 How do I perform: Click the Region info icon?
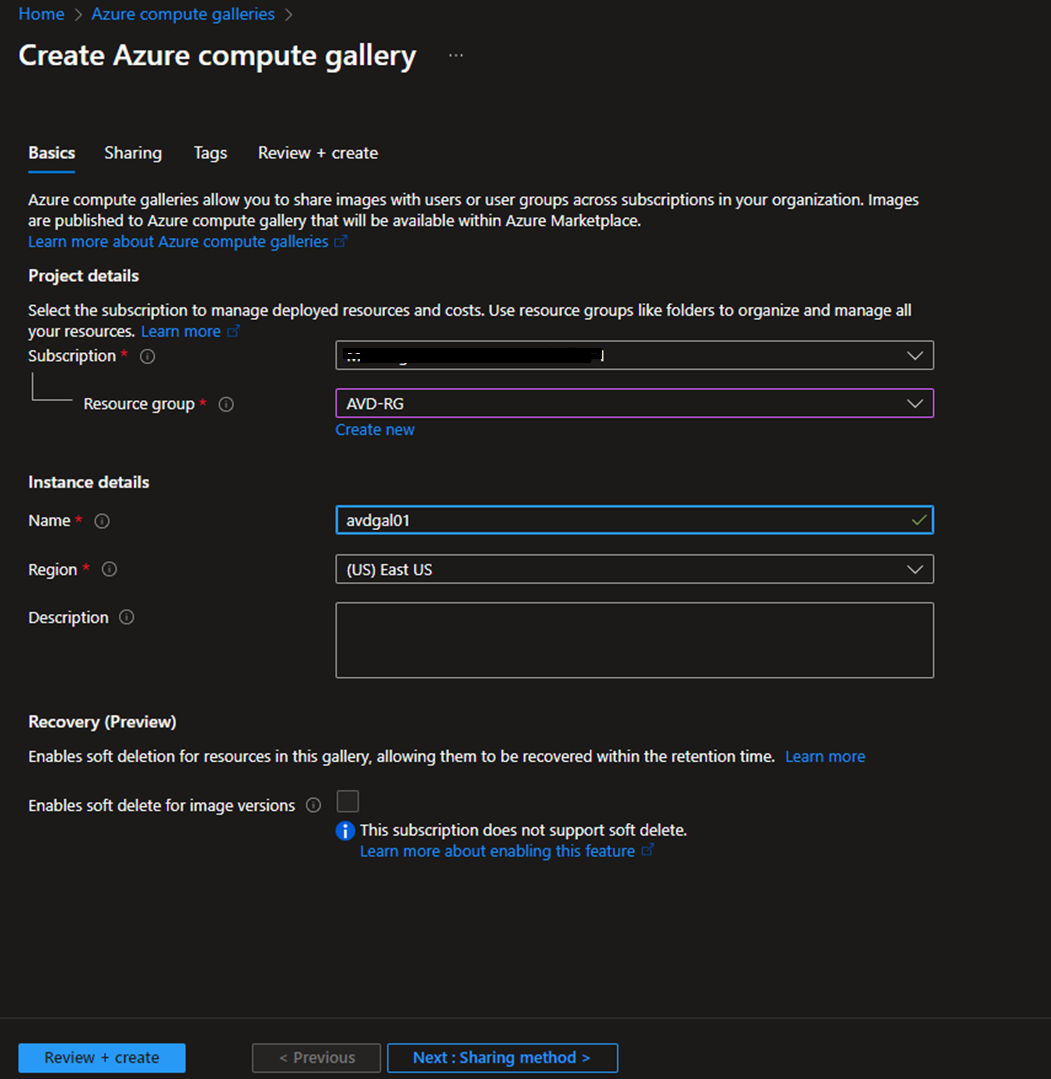point(109,570)
